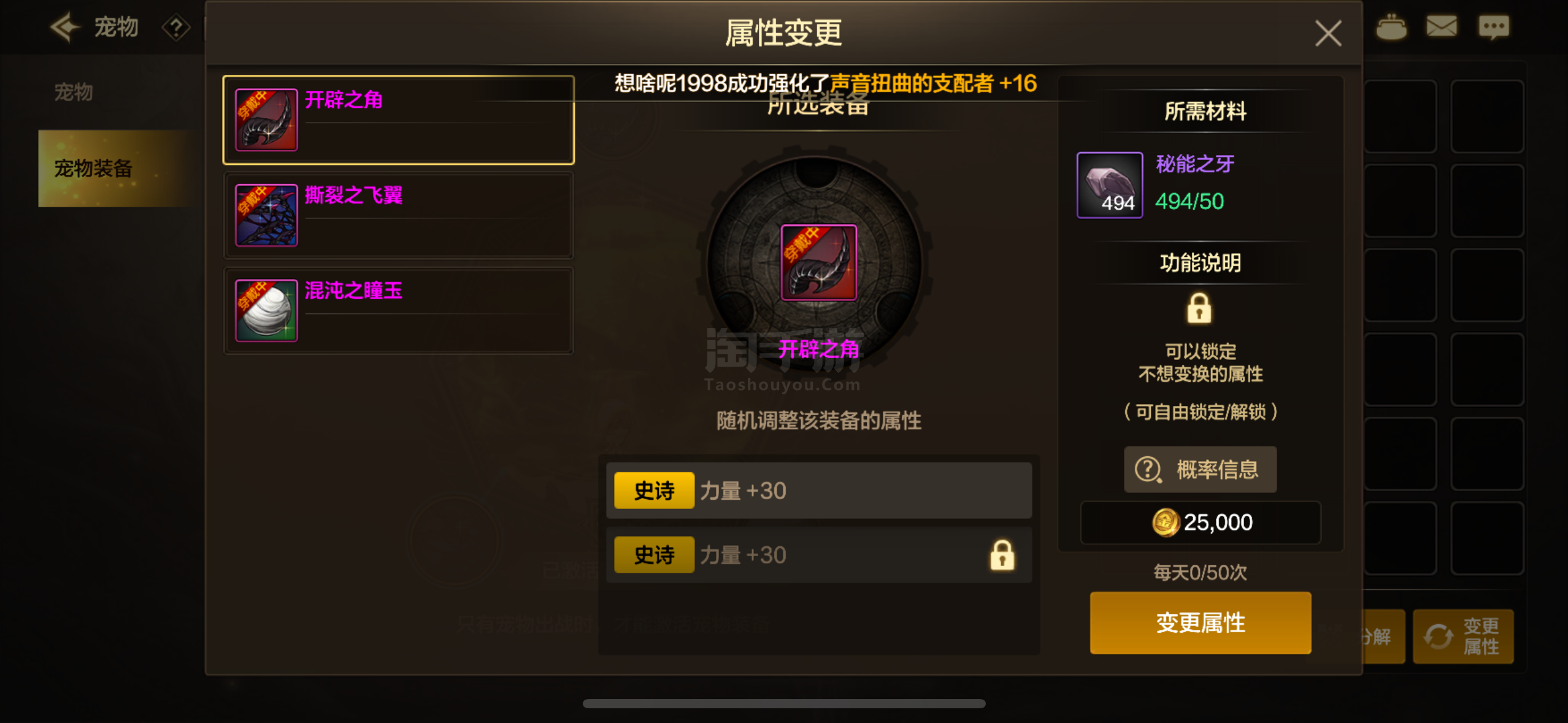Viewport: 1568px width, 723px height.
Task: Close the 属性变更 dialog
Action: point(1328,33)
